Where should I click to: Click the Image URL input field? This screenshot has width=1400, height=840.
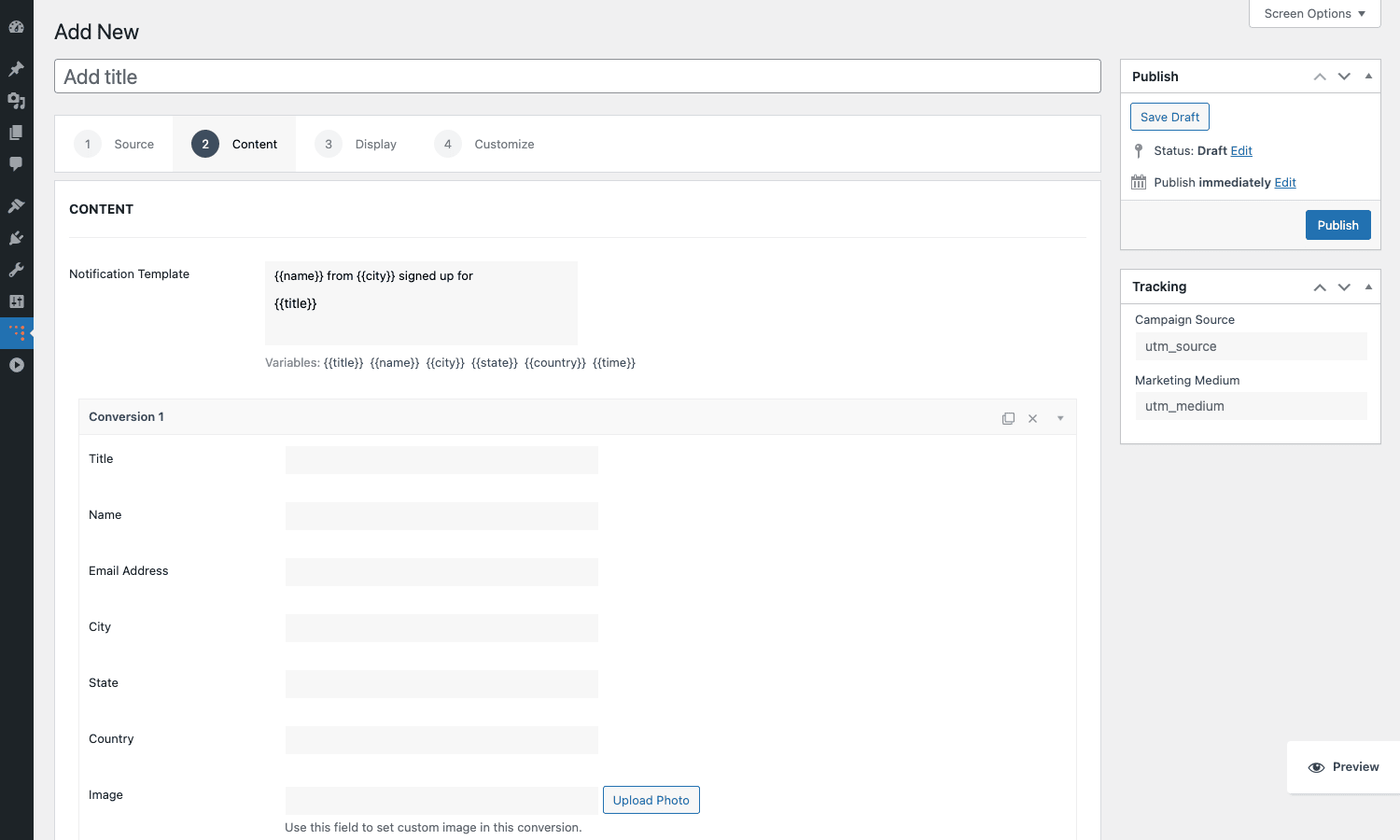[x=441, y=800]
